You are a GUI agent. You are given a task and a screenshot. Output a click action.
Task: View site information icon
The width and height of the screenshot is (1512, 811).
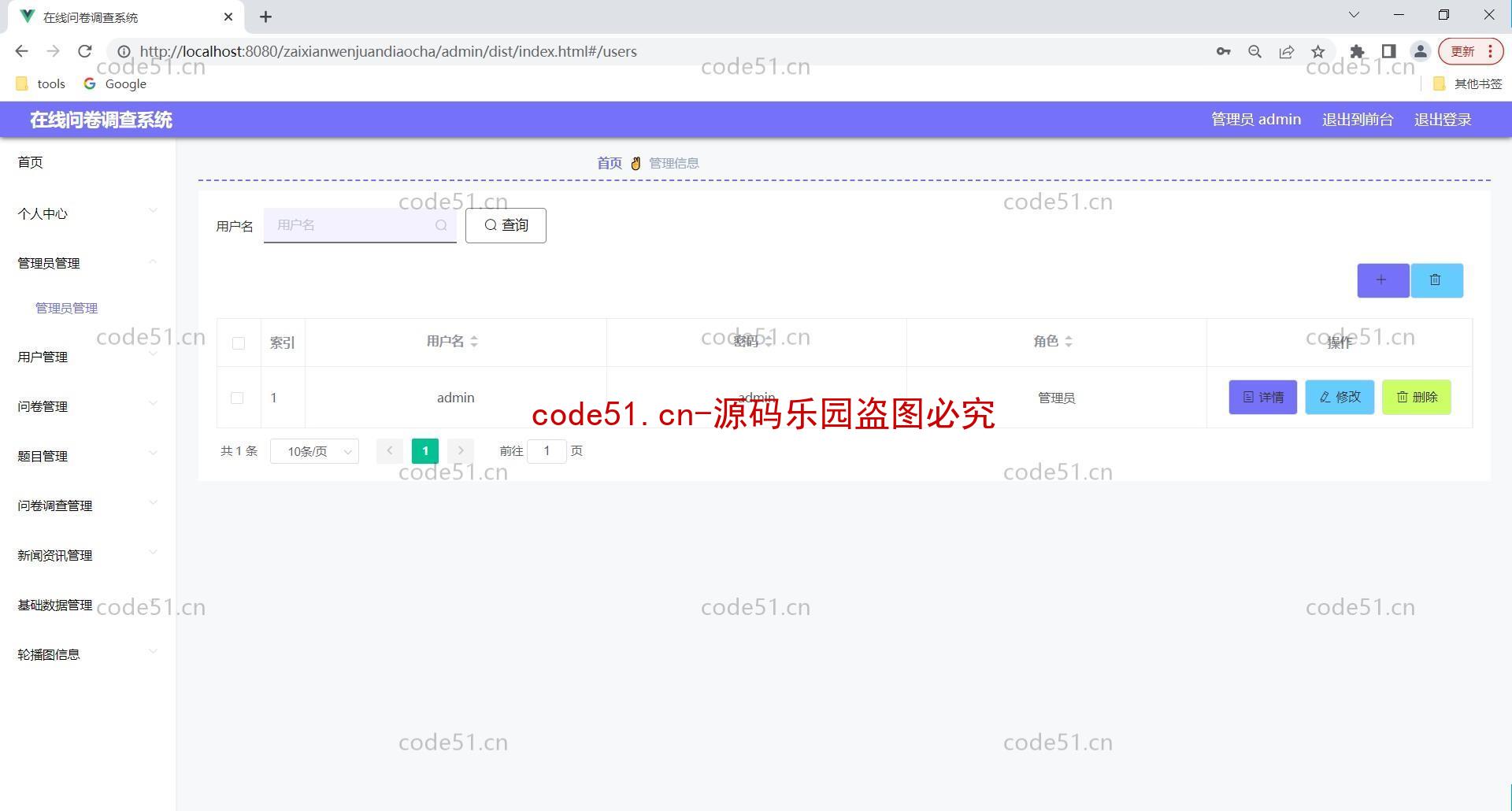(124, 52)
